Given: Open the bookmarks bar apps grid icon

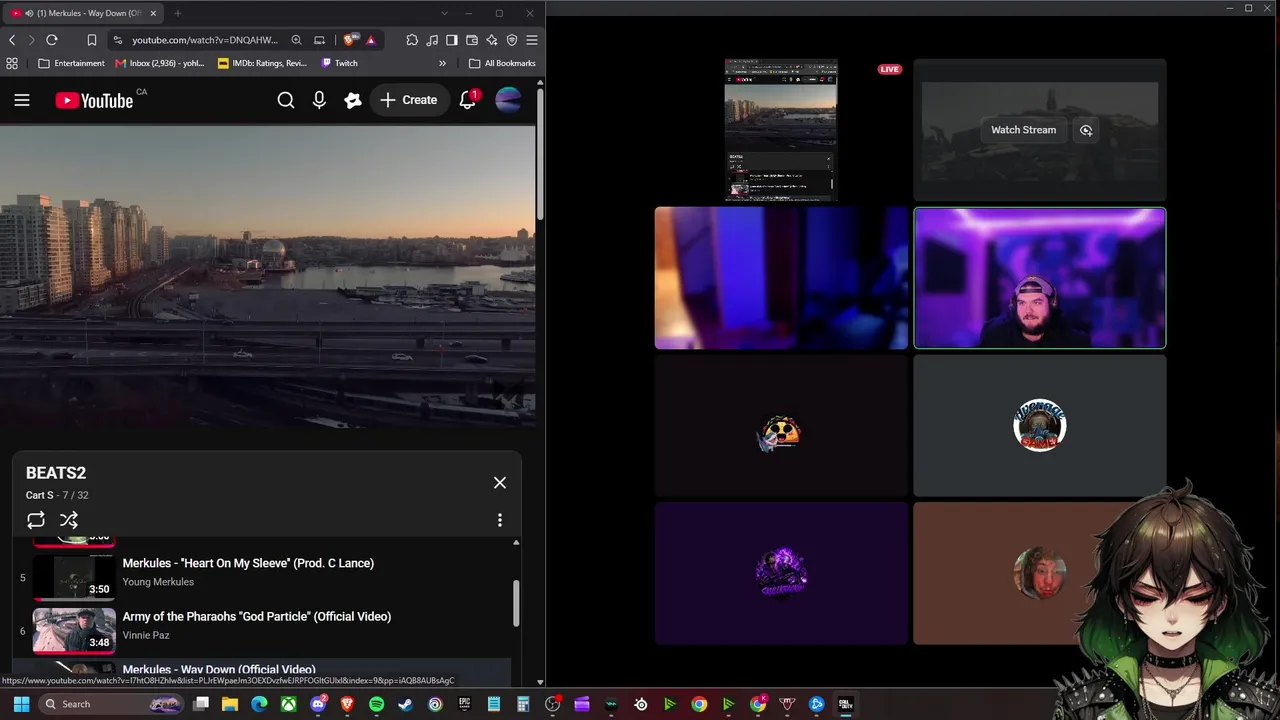Looking at the screenshot, I should [12, 63].
